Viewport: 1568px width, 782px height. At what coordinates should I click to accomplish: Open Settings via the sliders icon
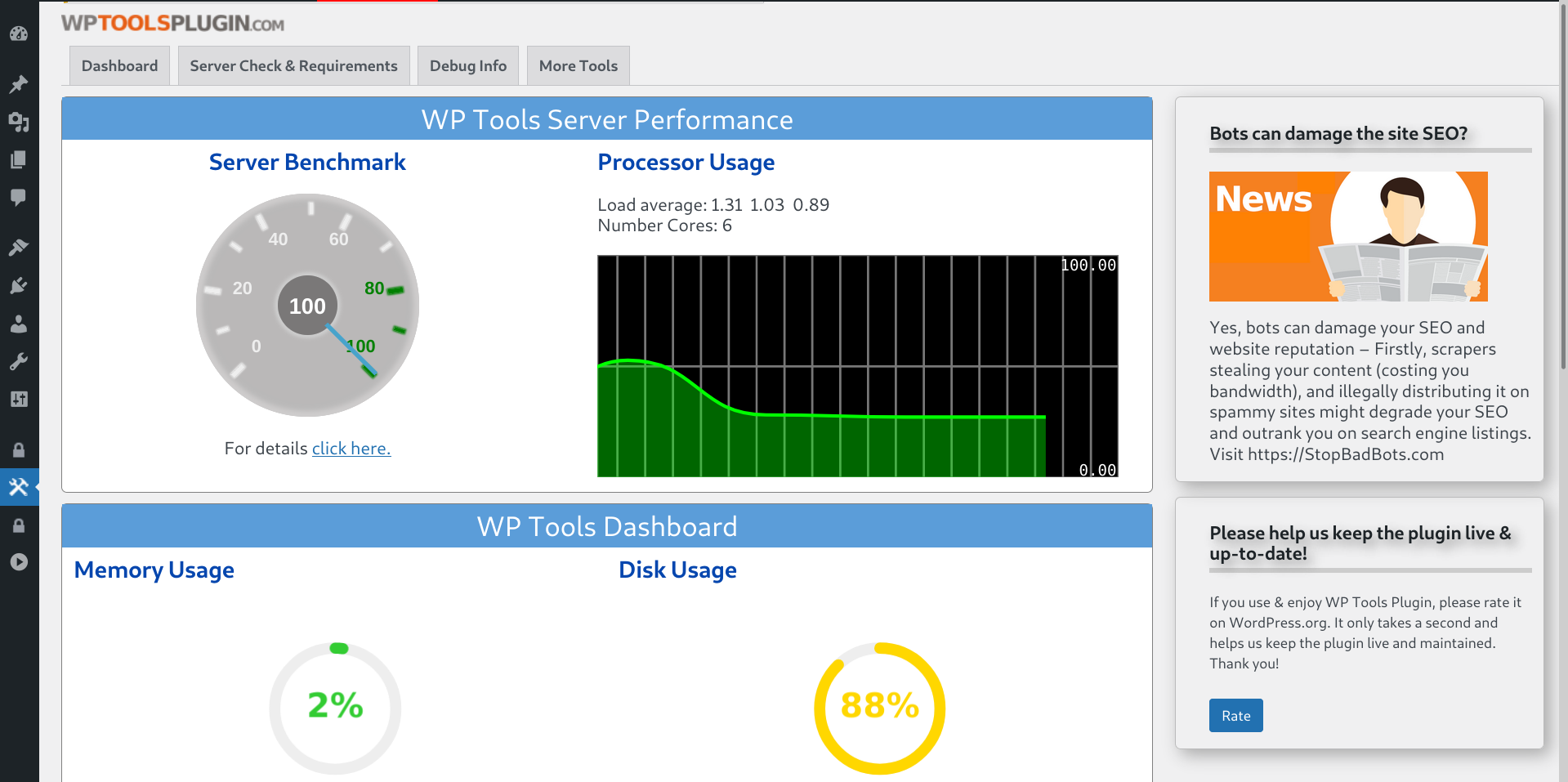[20, 399]
